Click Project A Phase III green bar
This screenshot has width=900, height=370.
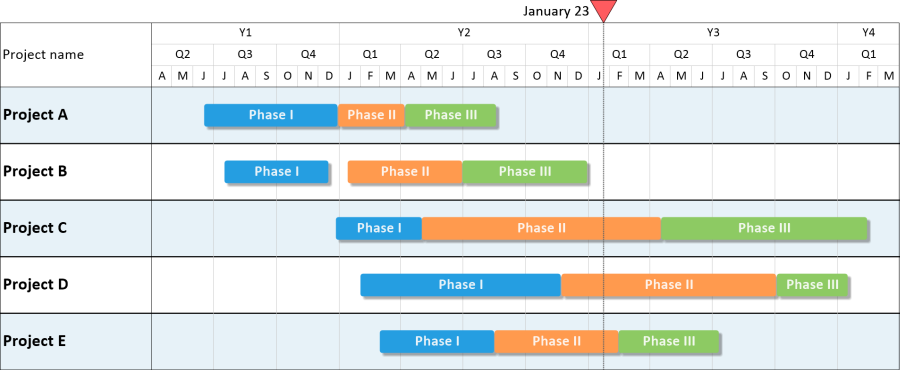tap(451, 115)
